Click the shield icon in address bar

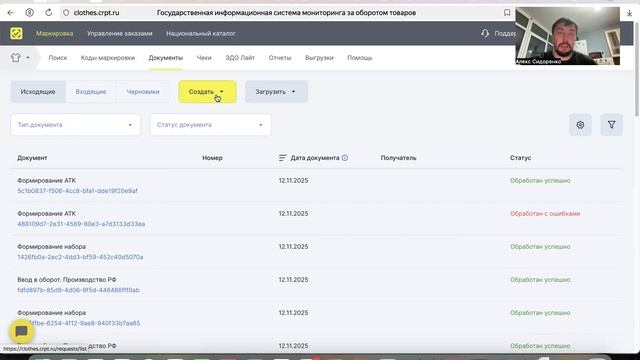pos(66,13)
